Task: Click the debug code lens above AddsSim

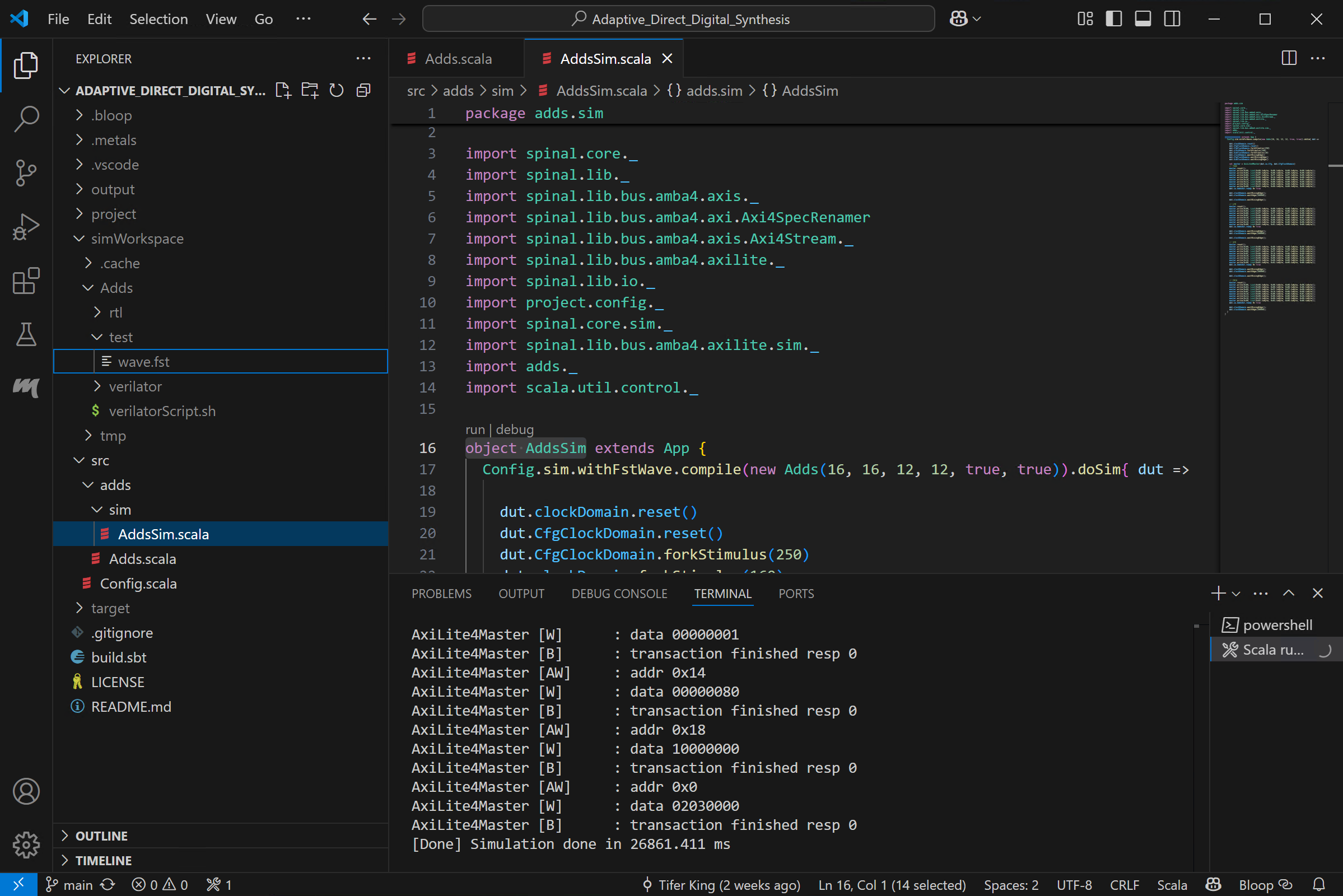Action: click(514, 429)
